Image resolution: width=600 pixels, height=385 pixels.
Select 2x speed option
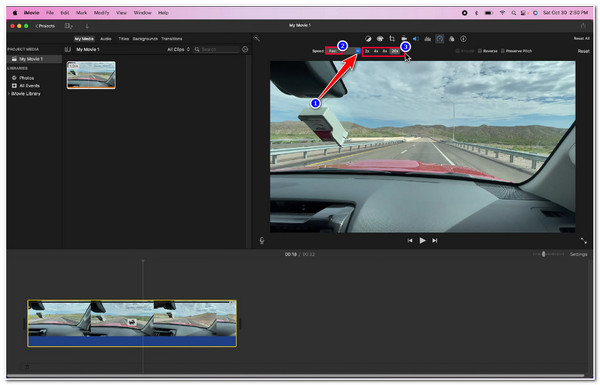(367, 51)
